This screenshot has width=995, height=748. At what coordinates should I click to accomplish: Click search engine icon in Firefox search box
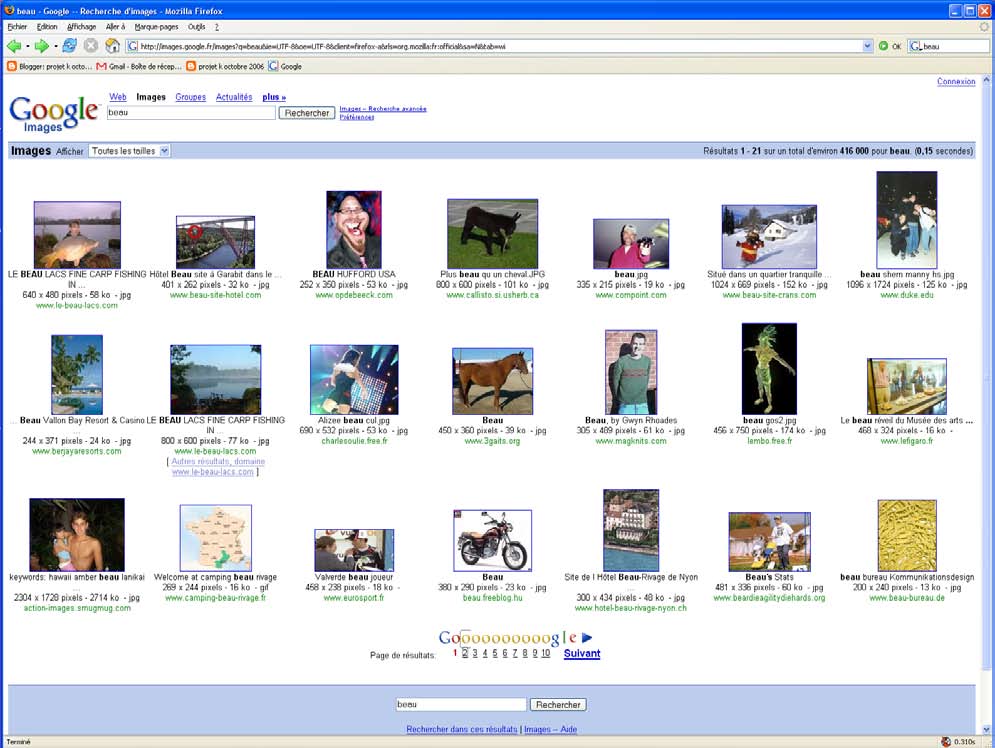pos(916,46)
